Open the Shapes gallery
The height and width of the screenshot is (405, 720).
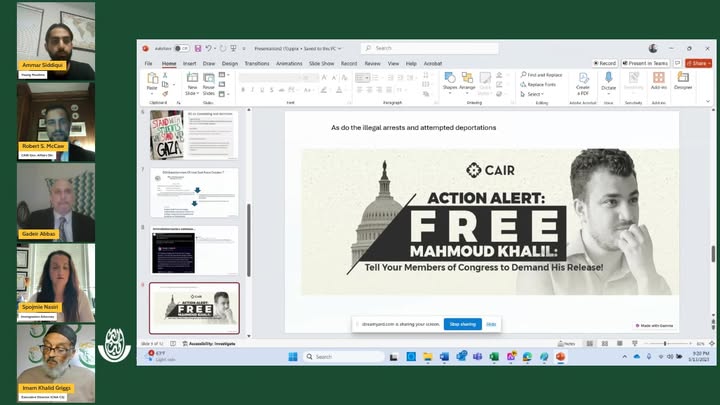[x=450, y=81]
